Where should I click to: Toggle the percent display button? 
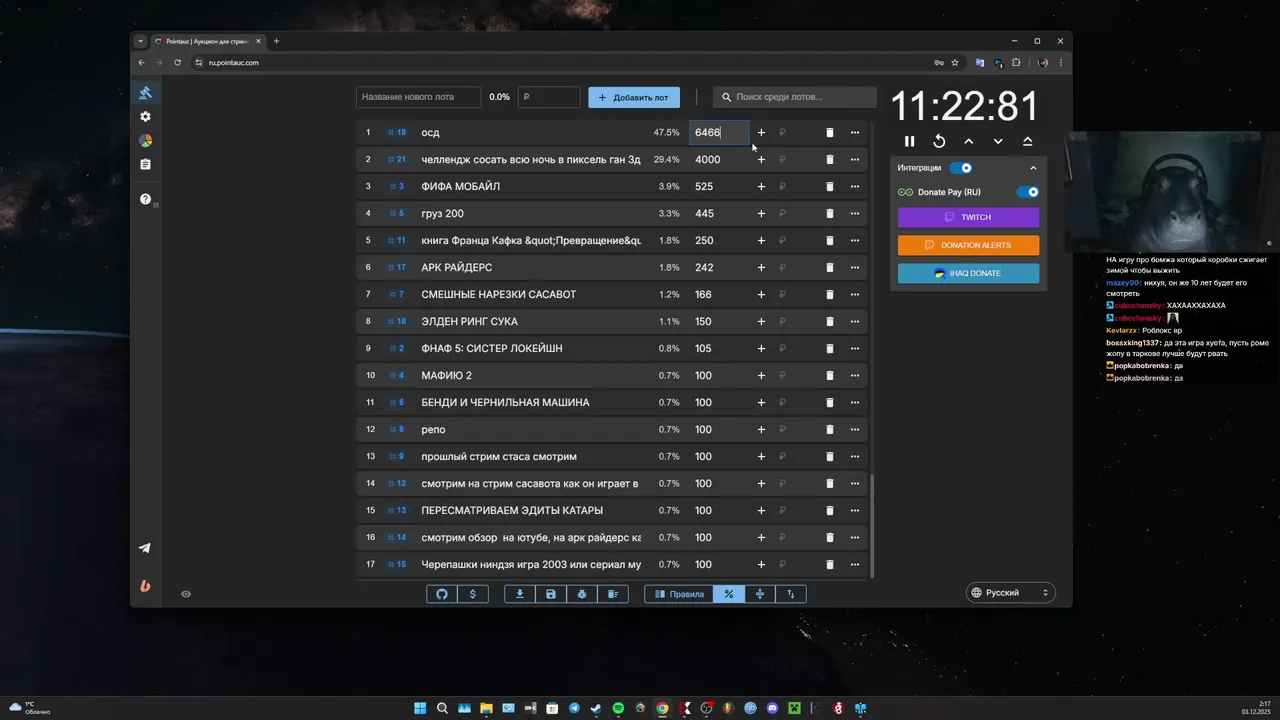click(x=729, y=594)
